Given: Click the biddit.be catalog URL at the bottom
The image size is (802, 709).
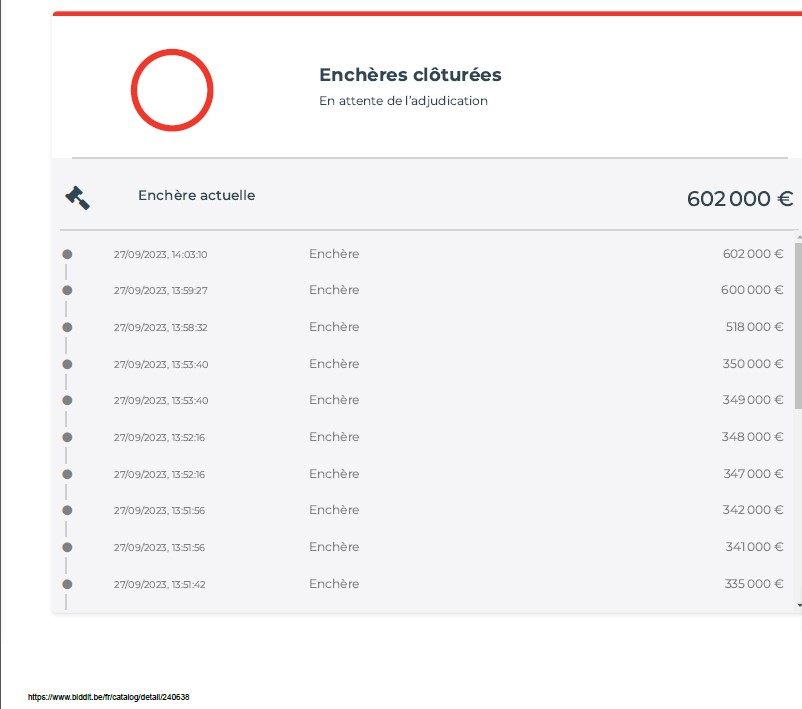Looking at the screenshot, I should (x=108, y=697).
